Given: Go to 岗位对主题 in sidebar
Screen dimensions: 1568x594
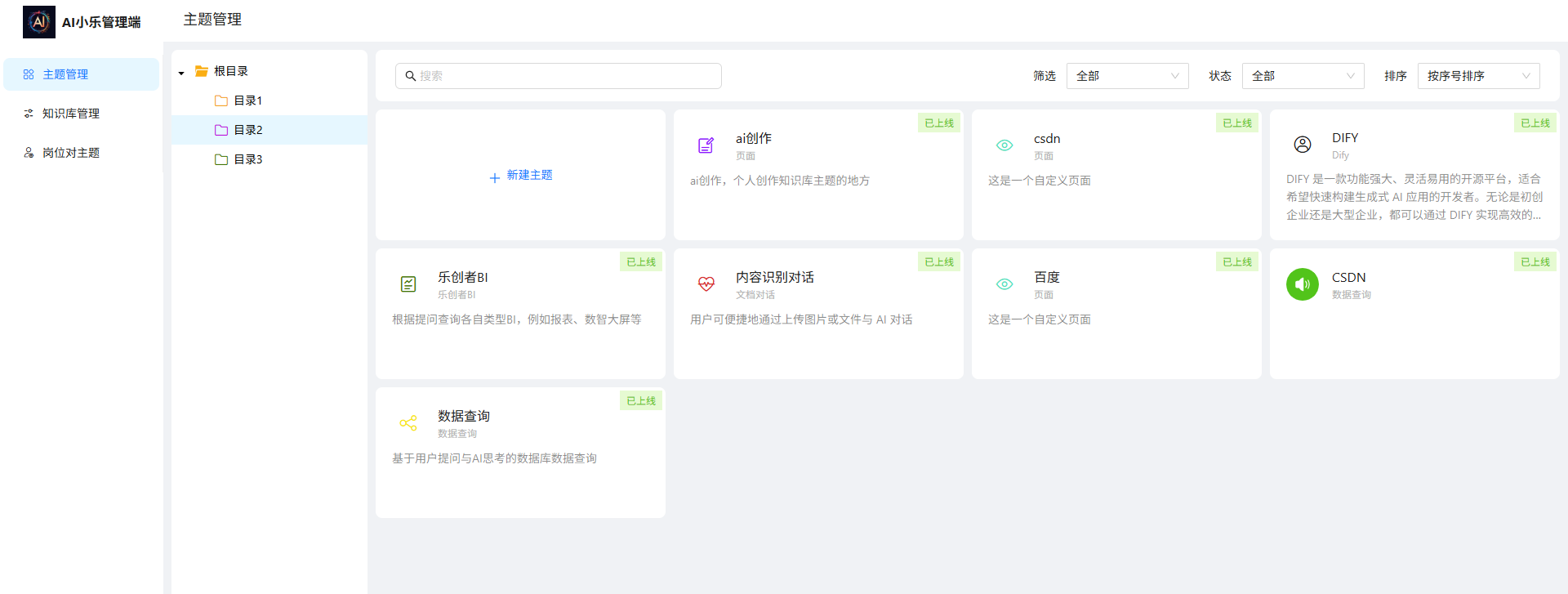Looking at the screenshot, I should pyautogui.click(x=71, y=153).
